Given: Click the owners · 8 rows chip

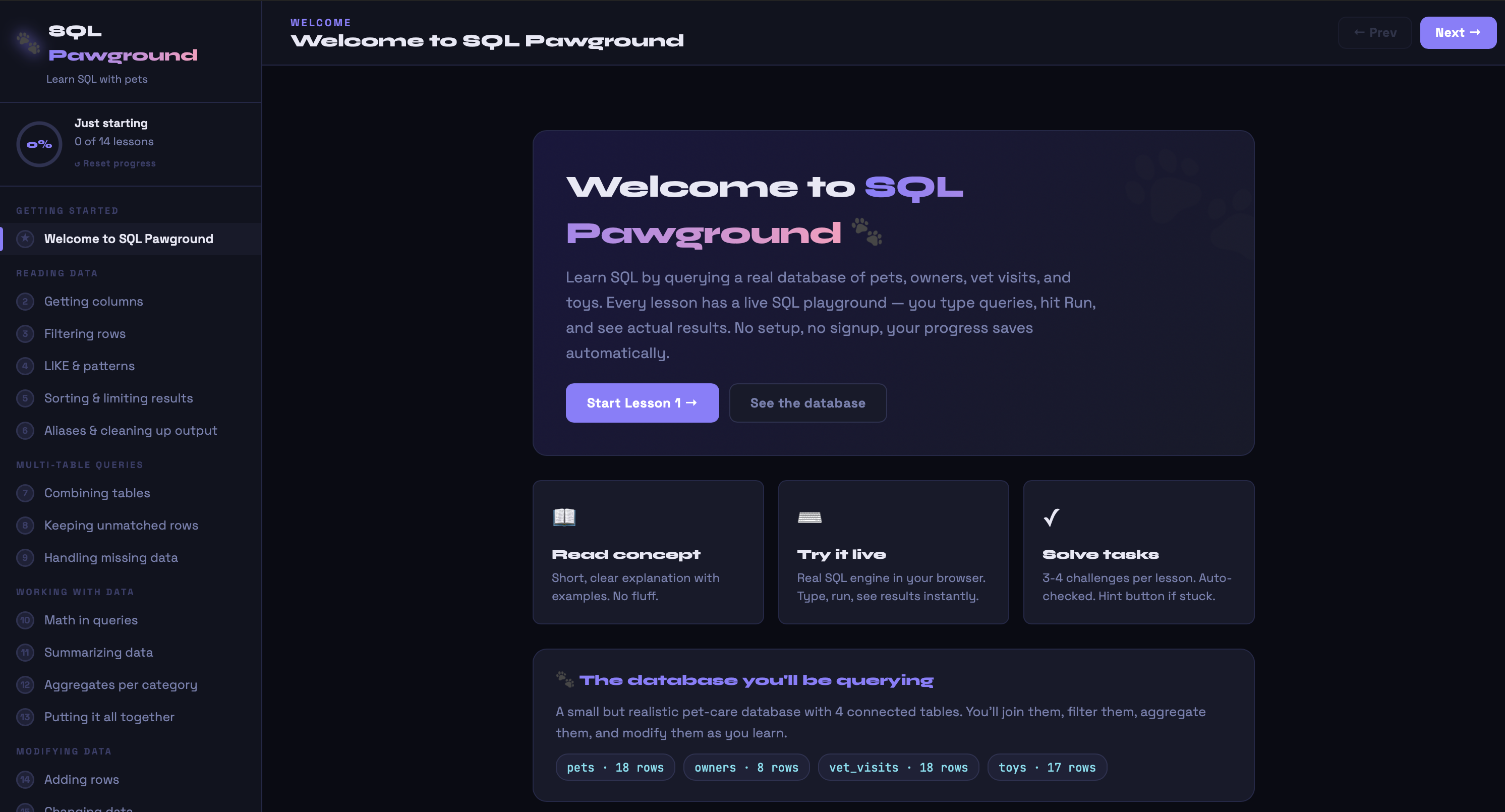Looking at the screenshot, I should 746,768.
